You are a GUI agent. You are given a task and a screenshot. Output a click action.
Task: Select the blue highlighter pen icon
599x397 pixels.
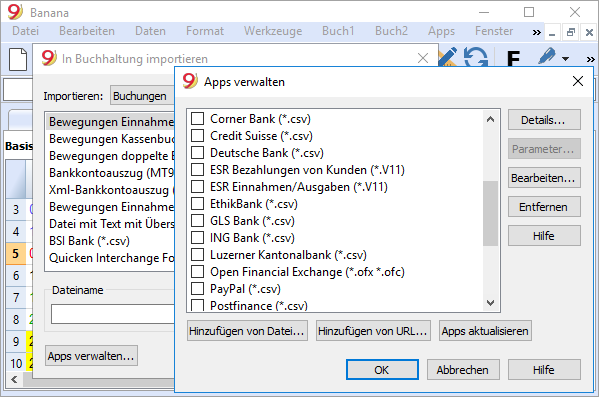point(547,56)
